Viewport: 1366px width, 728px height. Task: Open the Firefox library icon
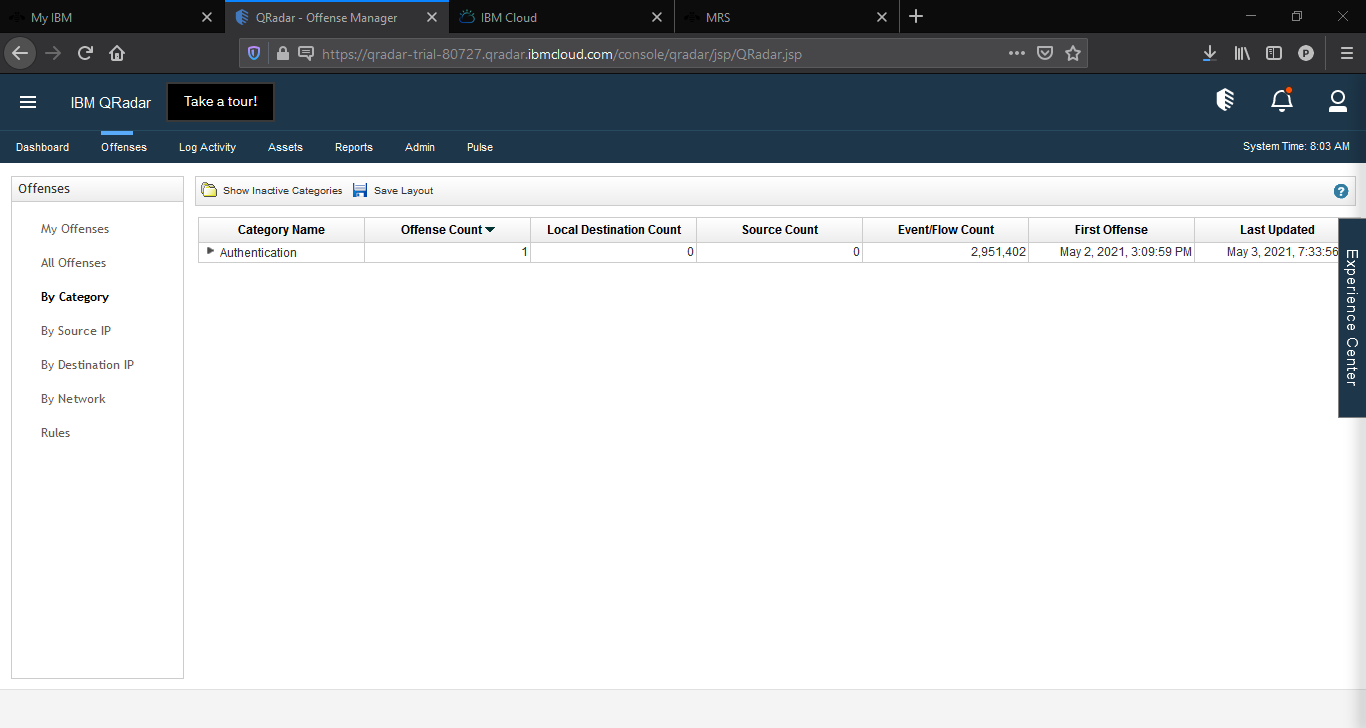coord(1241,53)
